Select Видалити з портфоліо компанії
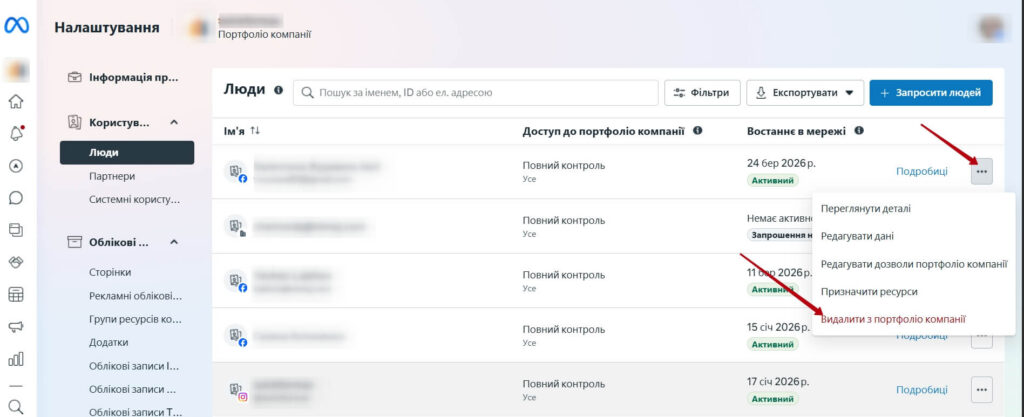The image size is (1024, 417). pos(893,319)
